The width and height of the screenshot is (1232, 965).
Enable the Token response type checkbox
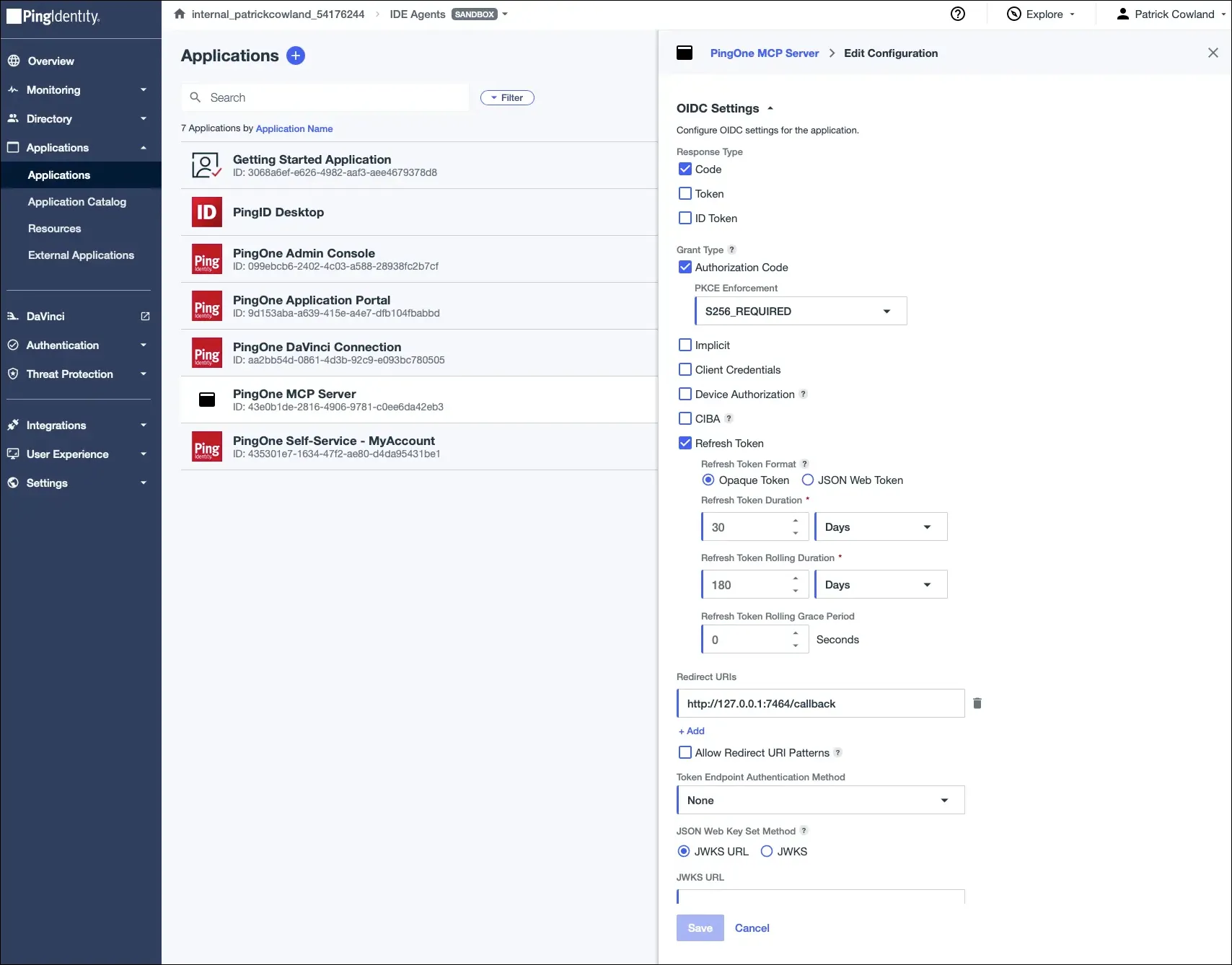(x=685, y=193)
